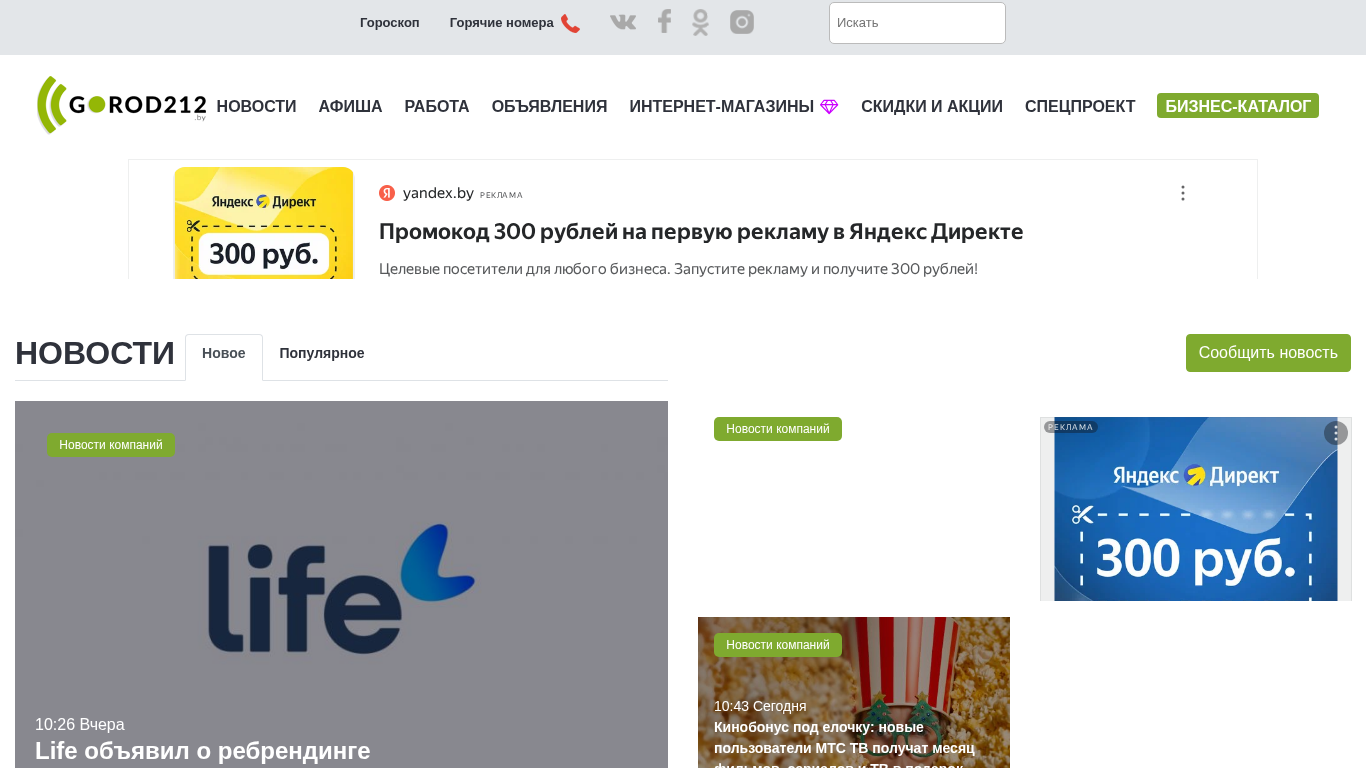Click Новости компаний tag on the МТС ТВ article

click(778, 645)
